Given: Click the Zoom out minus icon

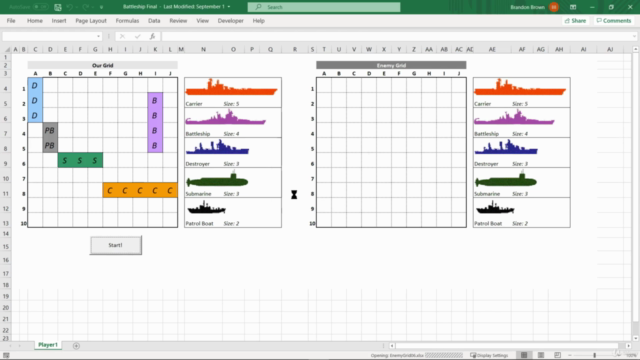Looking at the screenshot, I should (x=570, y=355).
